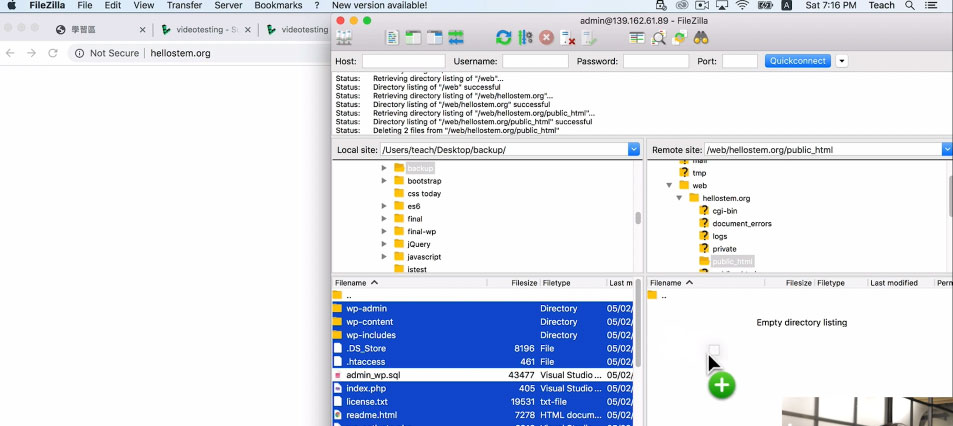Click in the Host input field
The width and height of the screenshot is (953, 426).
403,61
